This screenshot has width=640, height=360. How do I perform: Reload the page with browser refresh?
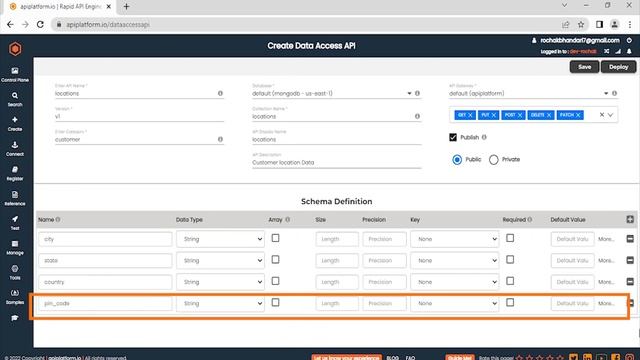coord(40,24)
